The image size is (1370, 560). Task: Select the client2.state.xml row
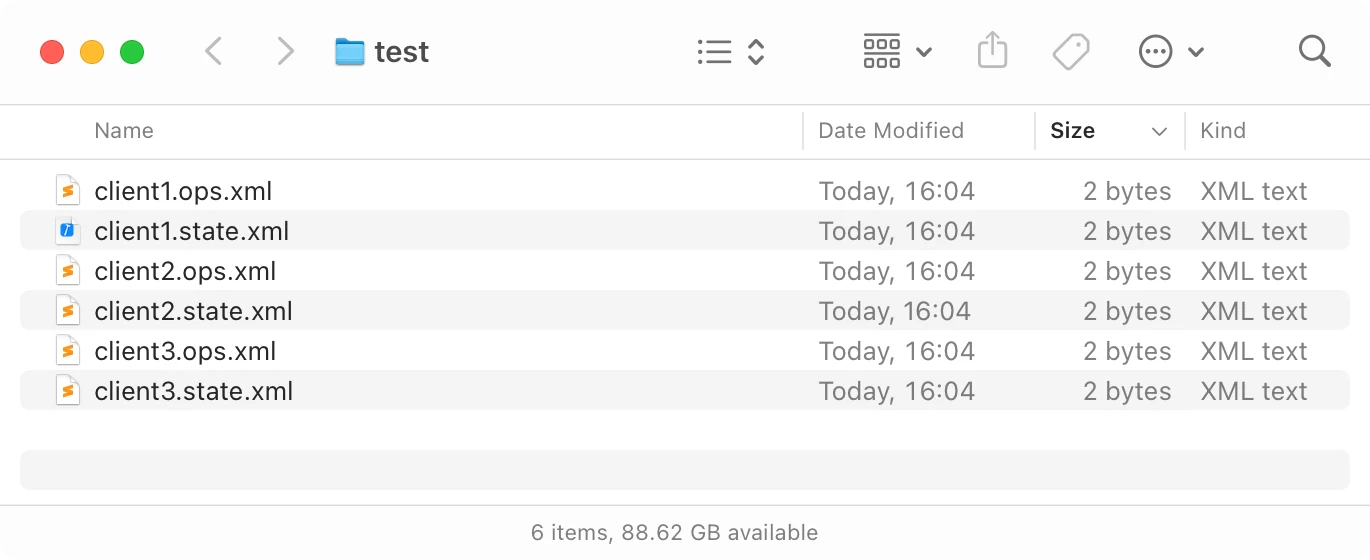point(193,311)
